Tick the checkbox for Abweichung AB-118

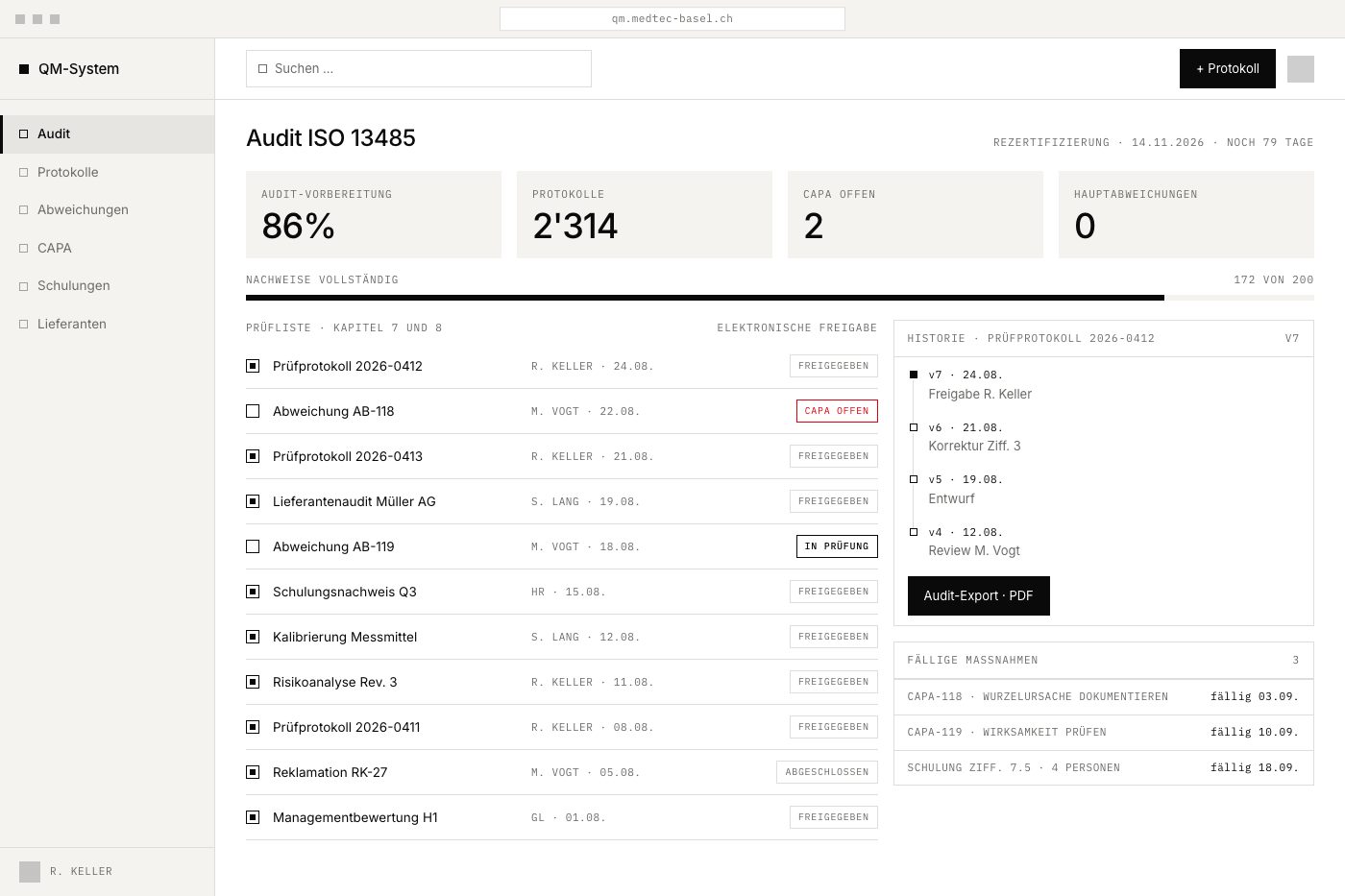253,411
